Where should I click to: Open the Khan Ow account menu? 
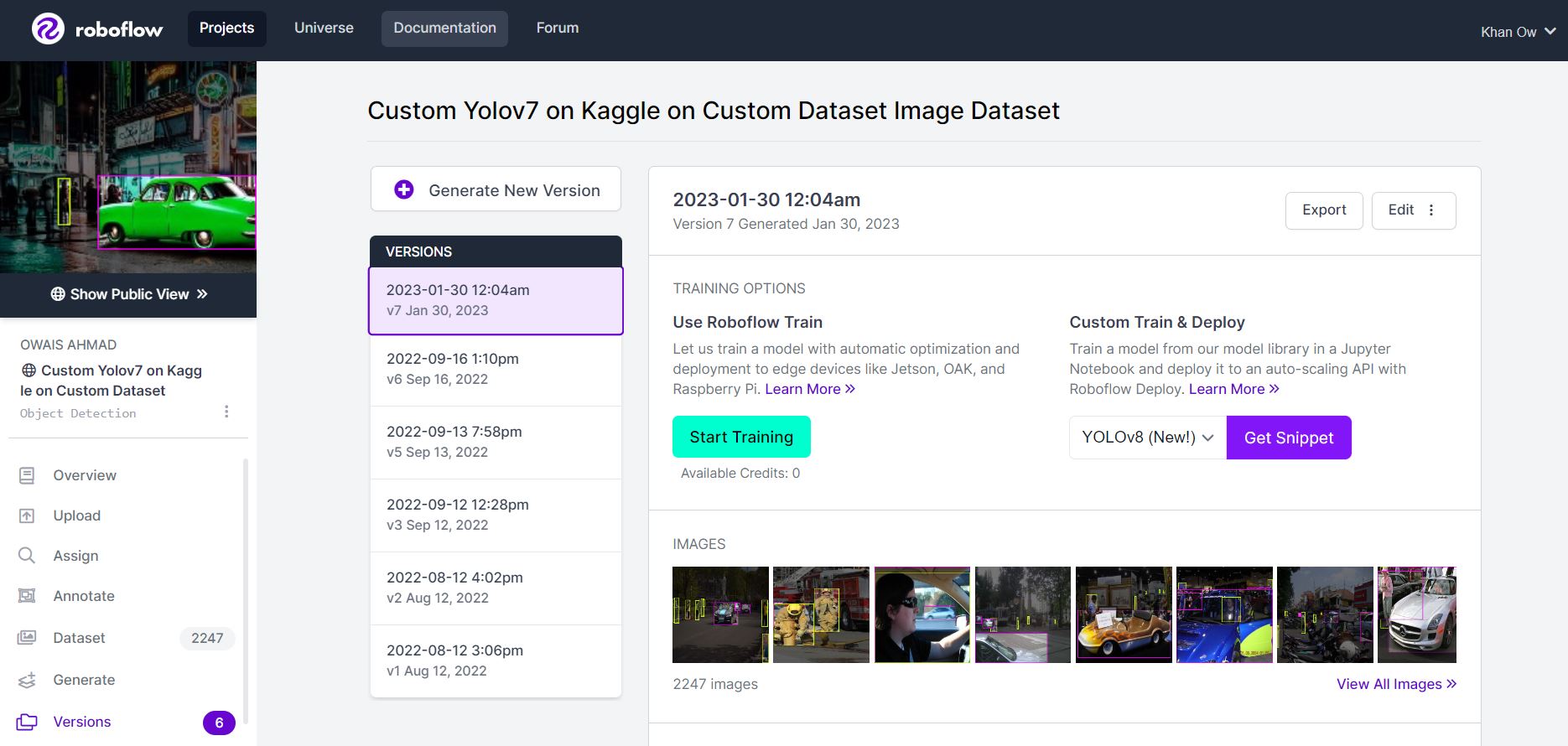point(1518,32)
